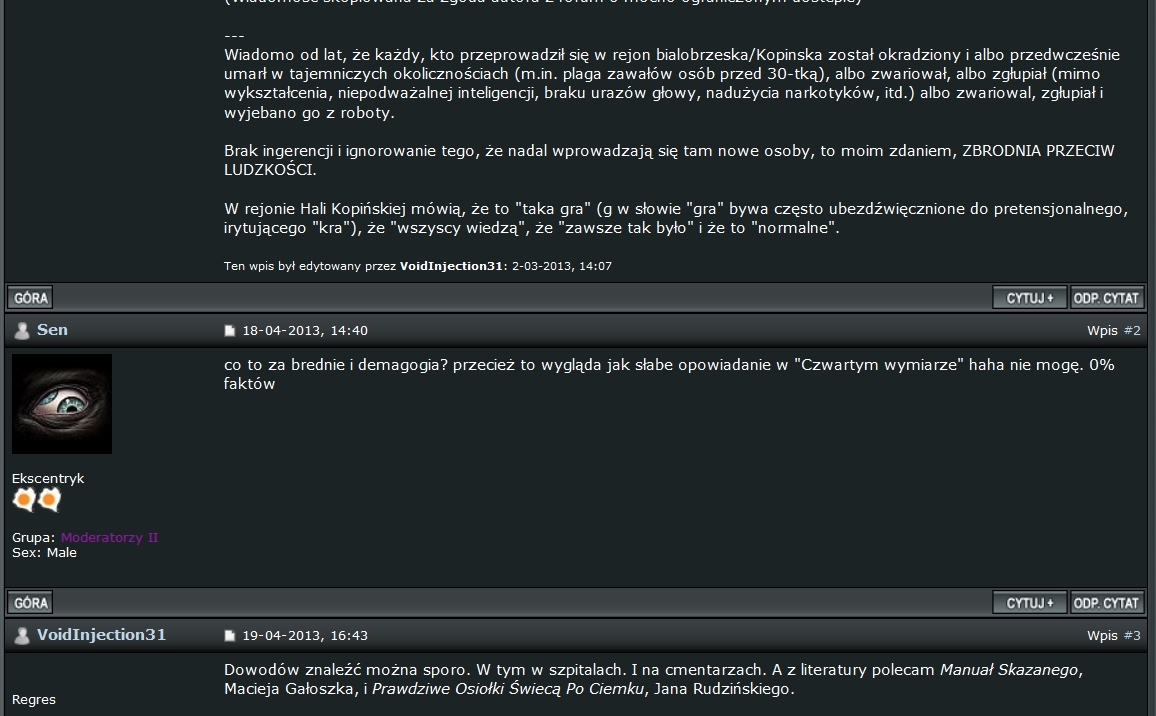
Task: Open permalink Wpis #3
Action: click(1131, 636)
